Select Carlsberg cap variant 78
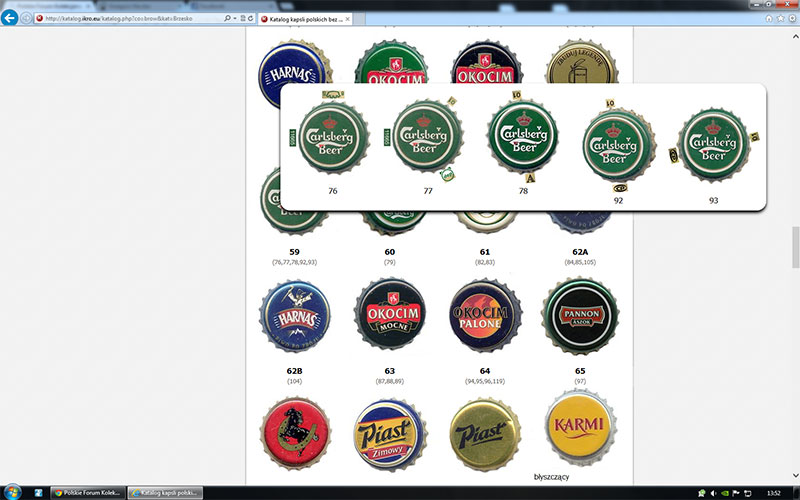Viewport: 800px width, 500px height. coord(521,136)
